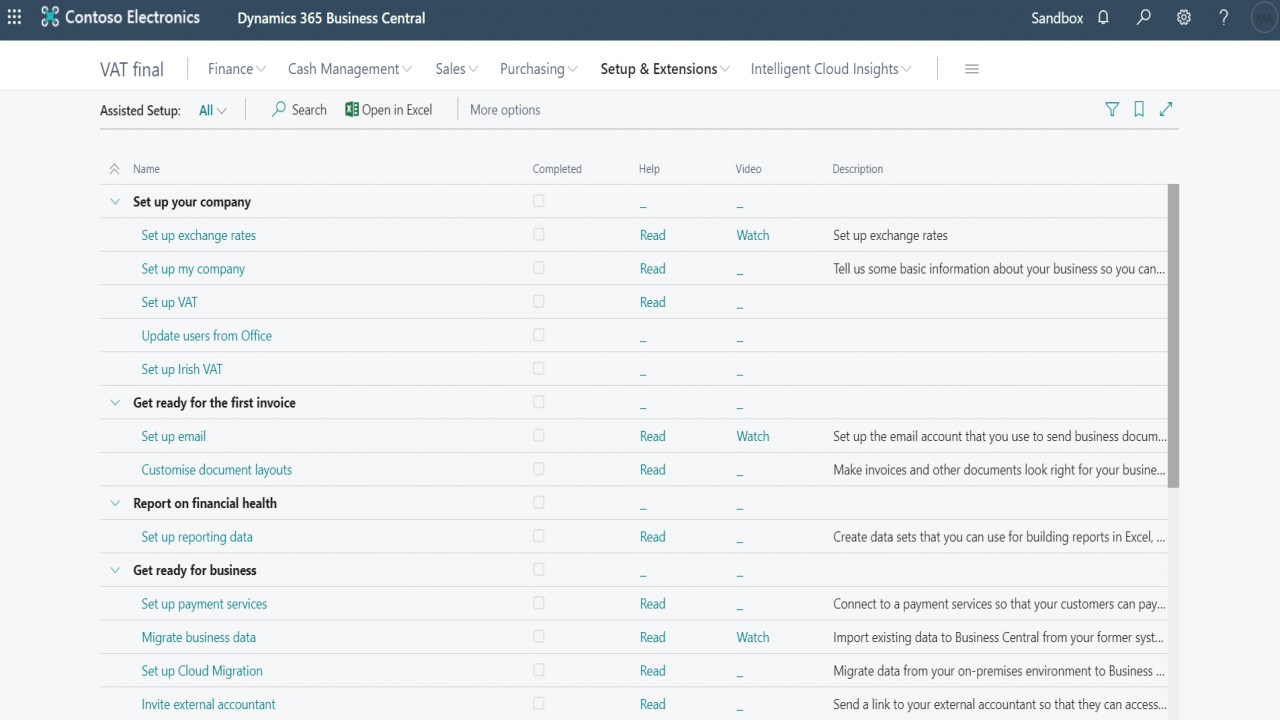Click the bookmark icon

(x=1139, y=110)
